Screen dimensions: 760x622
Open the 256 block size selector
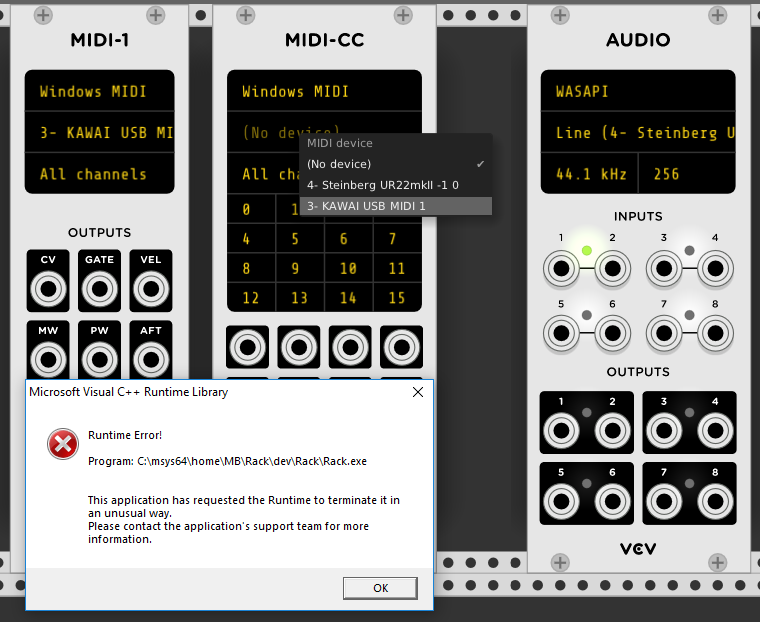point(687,174)
